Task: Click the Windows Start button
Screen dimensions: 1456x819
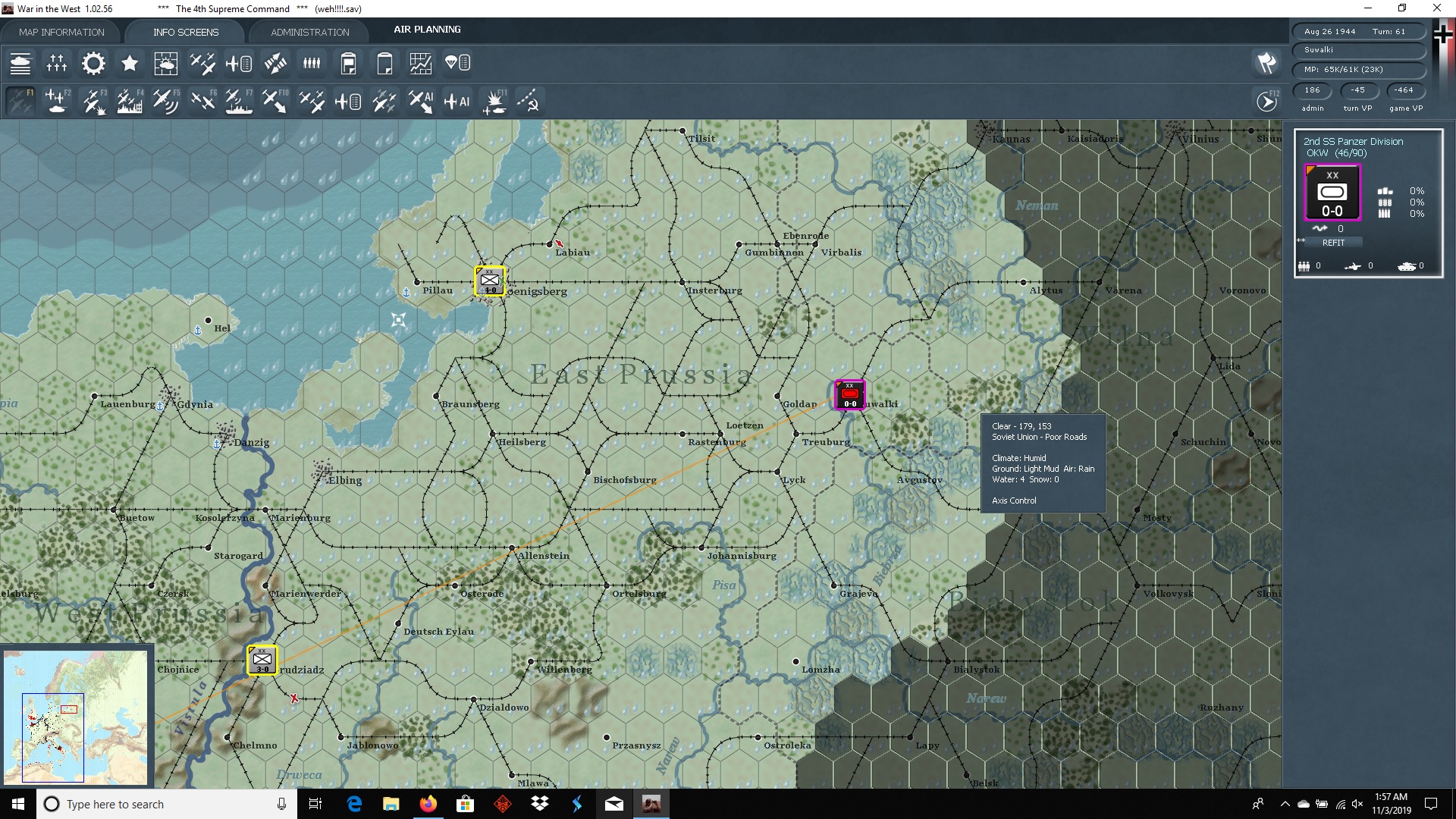Action: point(18,804)
